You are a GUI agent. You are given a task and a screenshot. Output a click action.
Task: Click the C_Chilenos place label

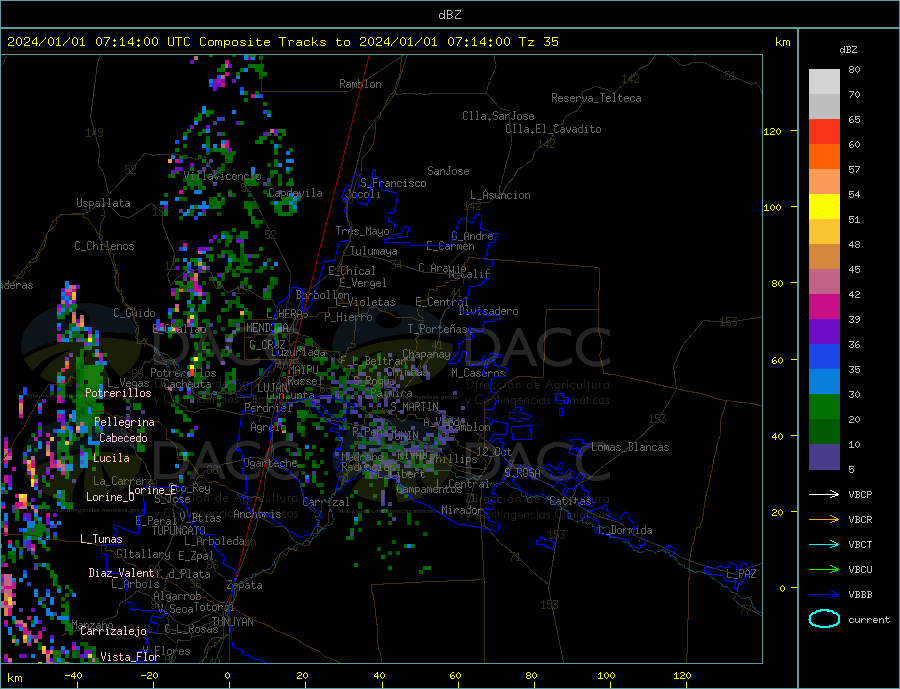point(104,246)
